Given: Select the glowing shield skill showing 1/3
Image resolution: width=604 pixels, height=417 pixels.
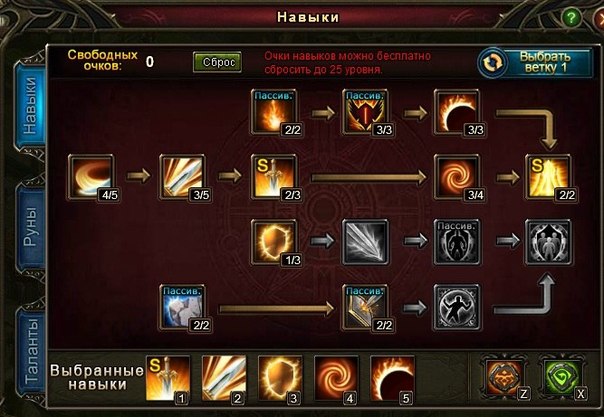Looking at the screenshot, I should click(274, 242).
